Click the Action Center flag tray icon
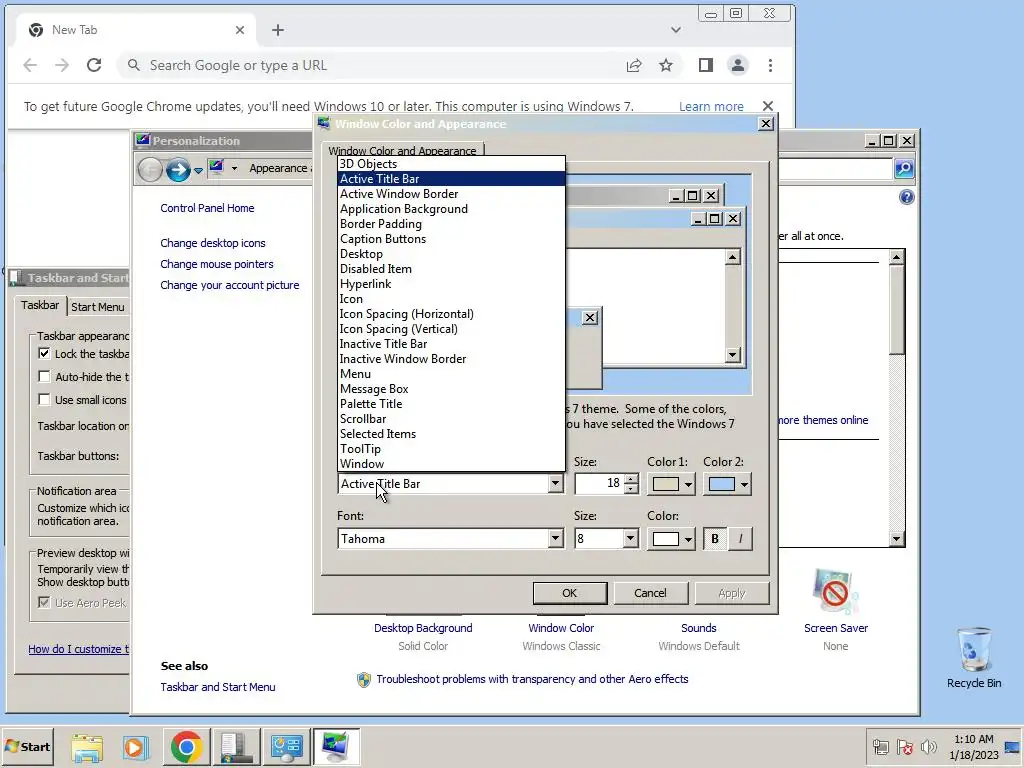The image size is (1024, 768). tap(904, 746)
